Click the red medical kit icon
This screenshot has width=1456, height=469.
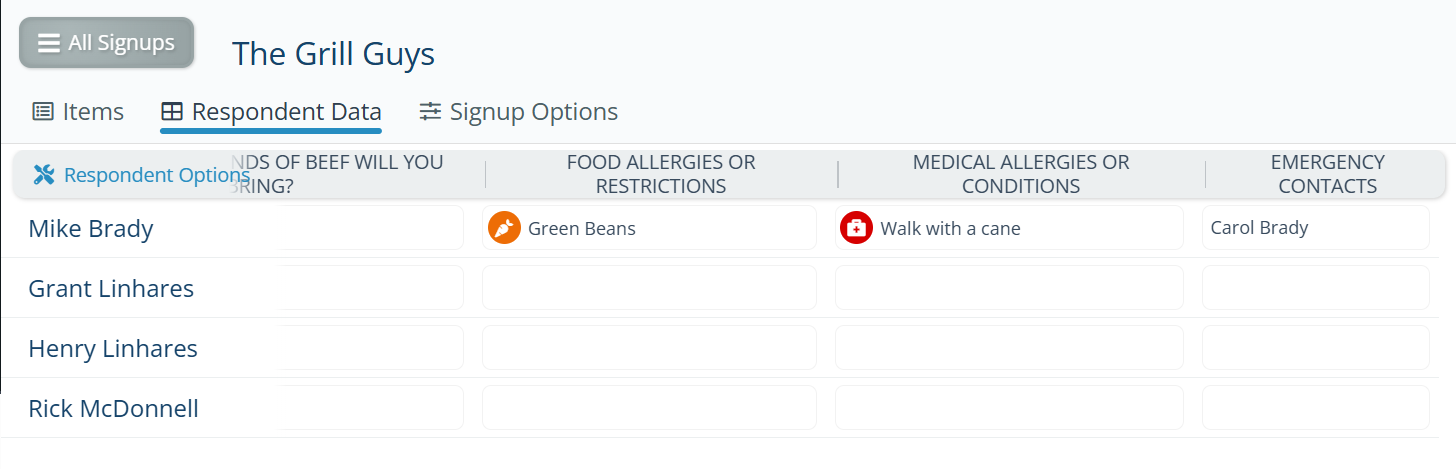[856, 228]
